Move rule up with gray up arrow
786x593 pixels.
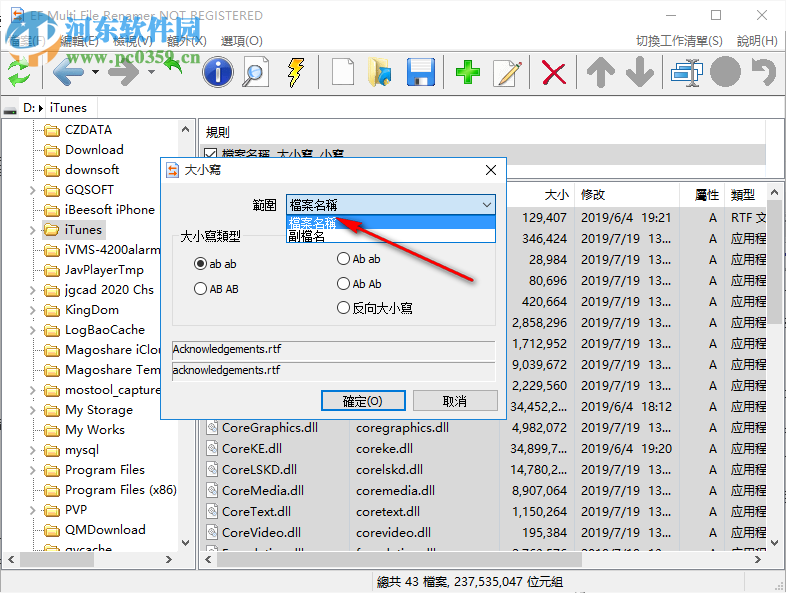(601, 72)
